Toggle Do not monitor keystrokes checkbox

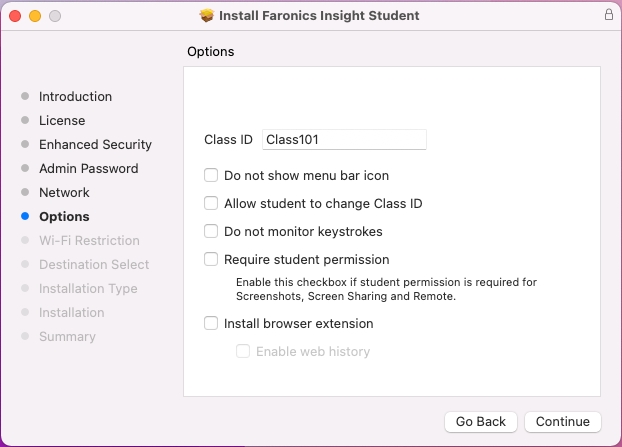[211, 231]
